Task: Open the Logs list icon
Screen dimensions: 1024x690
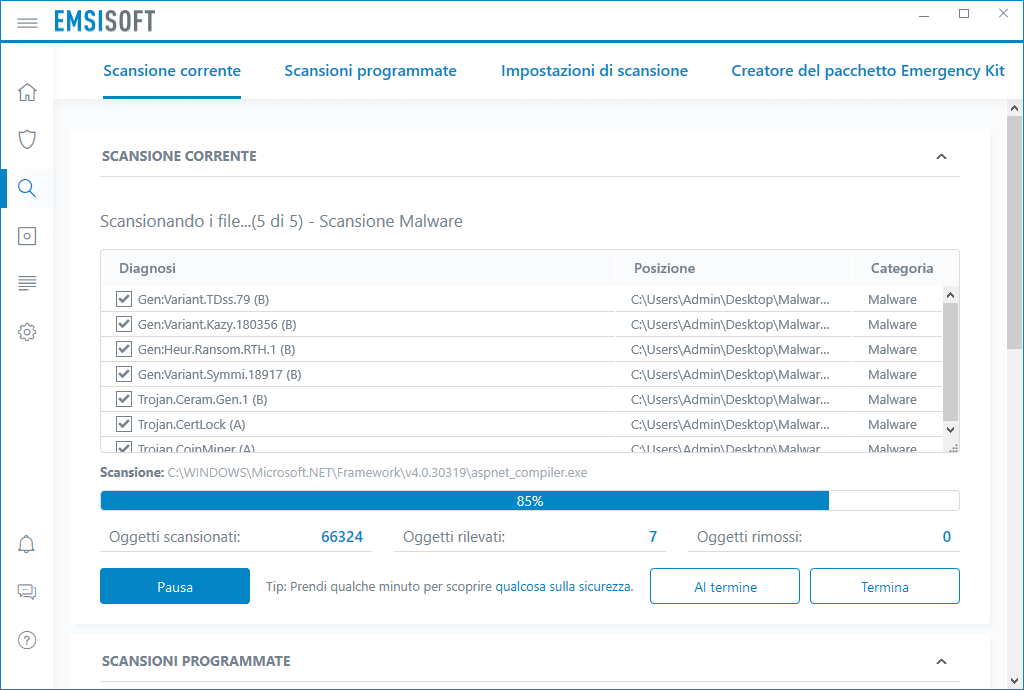Action: tap(27, 283)
